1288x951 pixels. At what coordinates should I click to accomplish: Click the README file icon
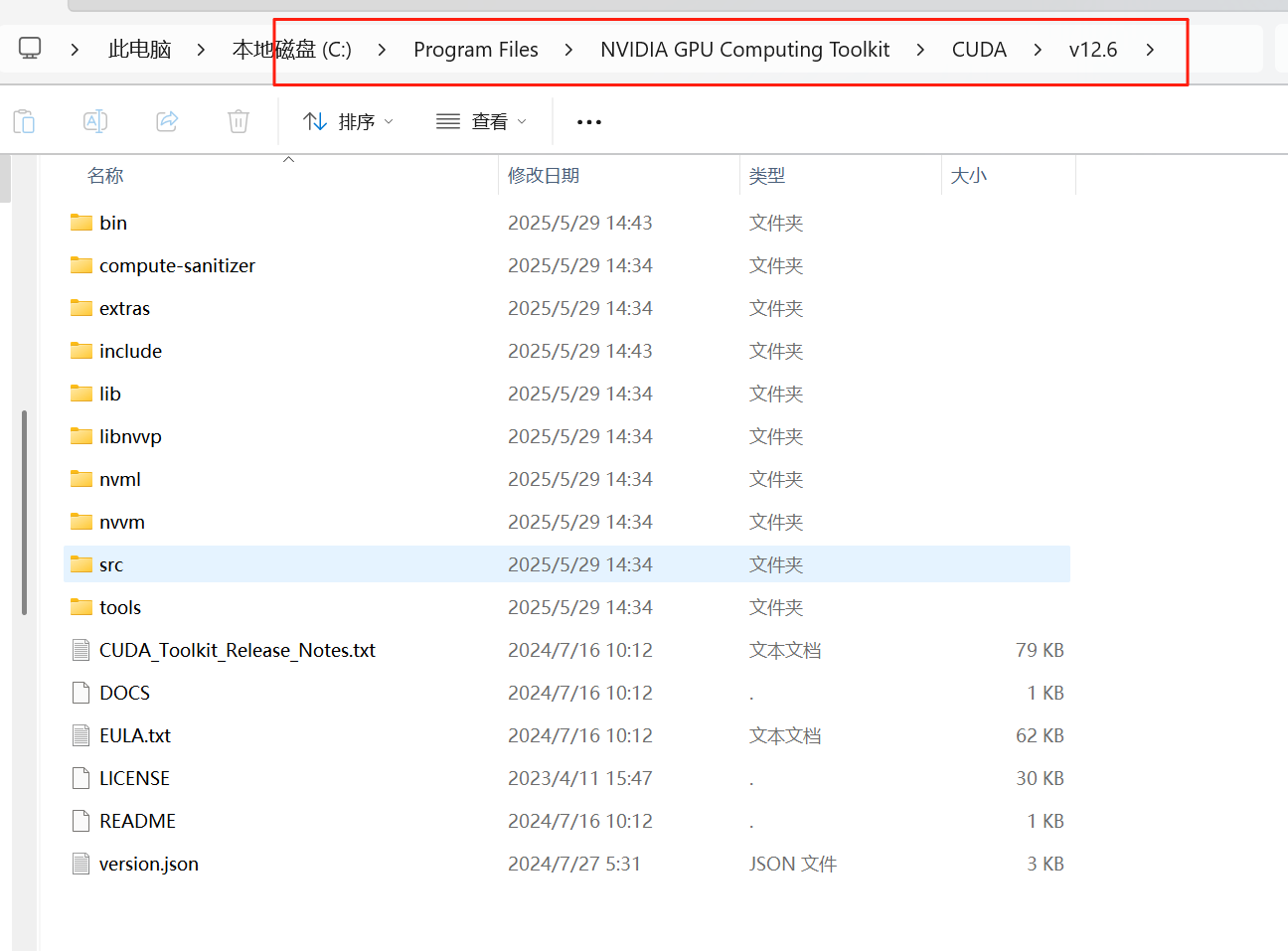point(81,821)
